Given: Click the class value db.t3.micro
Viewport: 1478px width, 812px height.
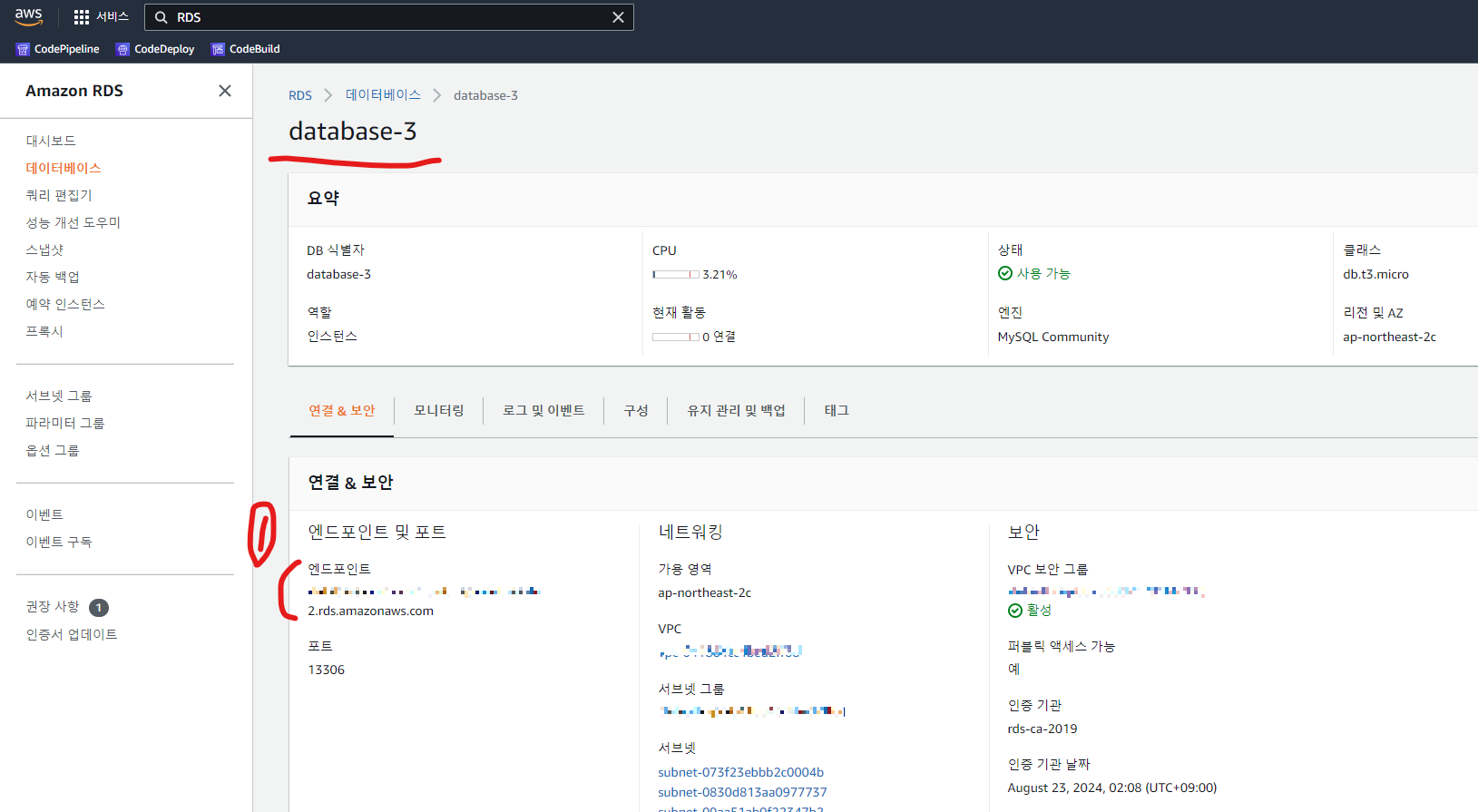Looking at the screenshot, I should [x=1376, y=274].
